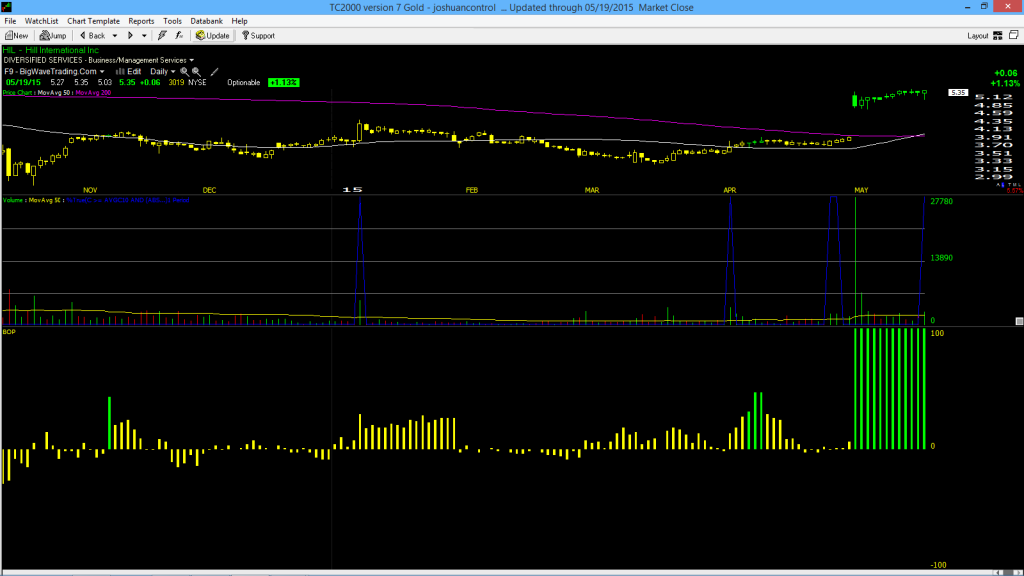Viewport: 1024px width, 576px height.
Task: Go Back using the left arrow
Action: coord(92,36)
